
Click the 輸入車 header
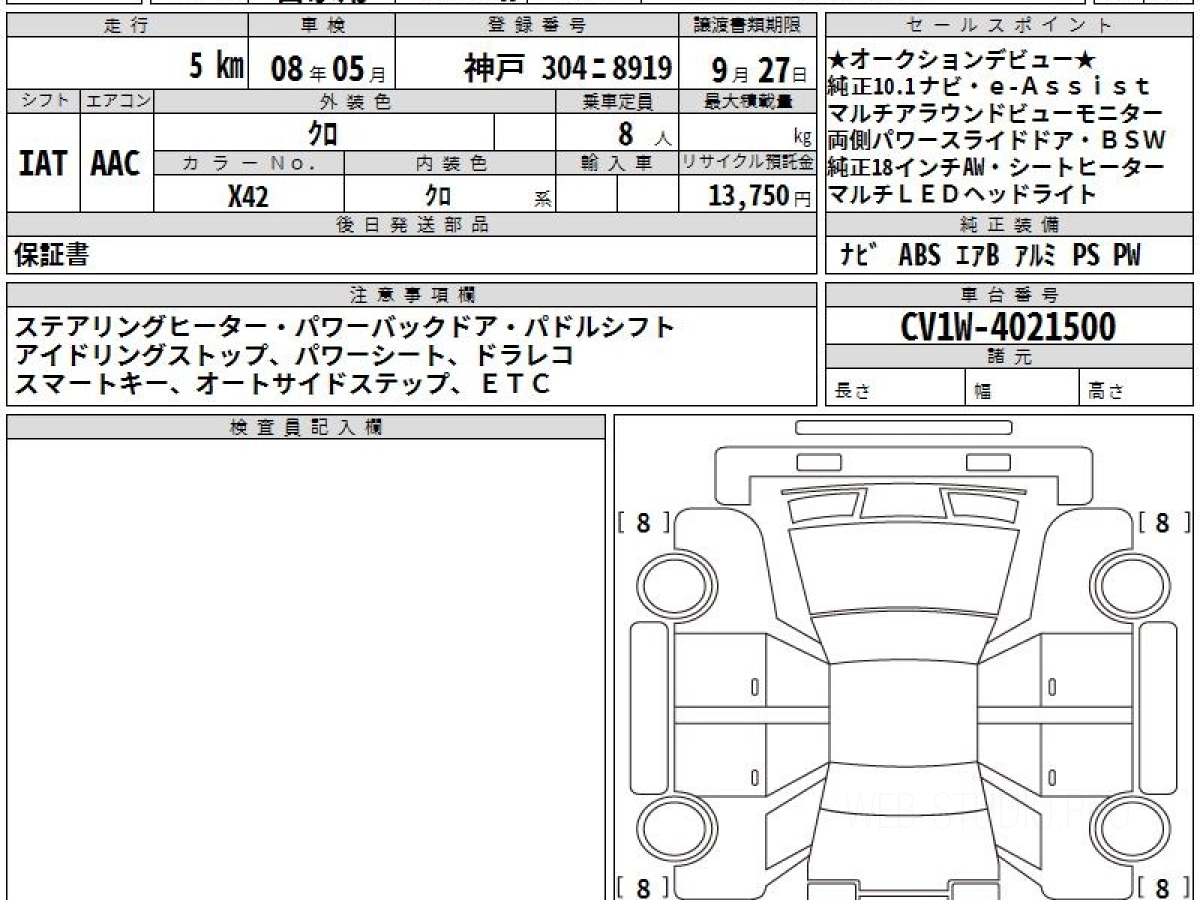[x=617, y=163]
